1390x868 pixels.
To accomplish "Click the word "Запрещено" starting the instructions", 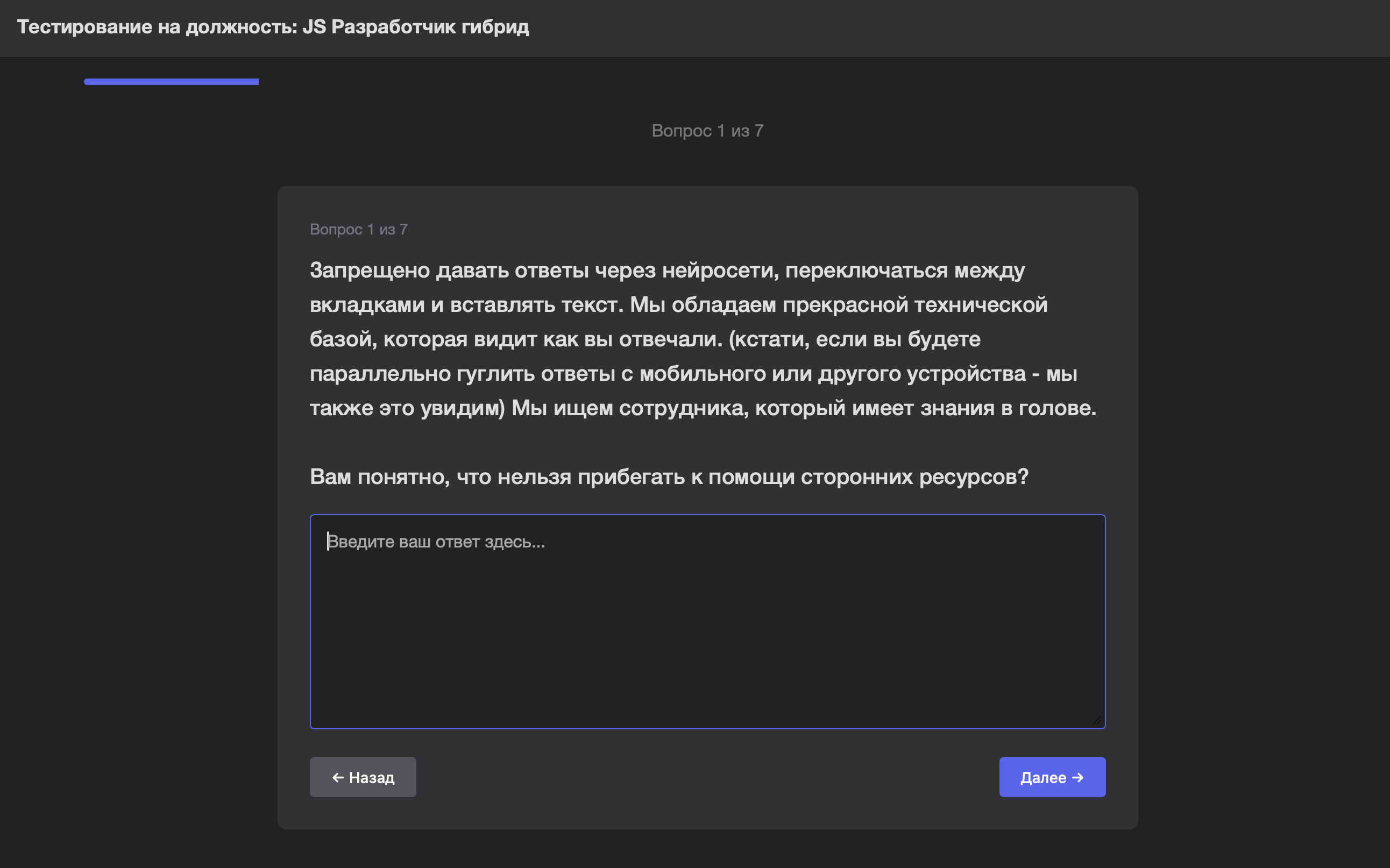I will 369,270.
